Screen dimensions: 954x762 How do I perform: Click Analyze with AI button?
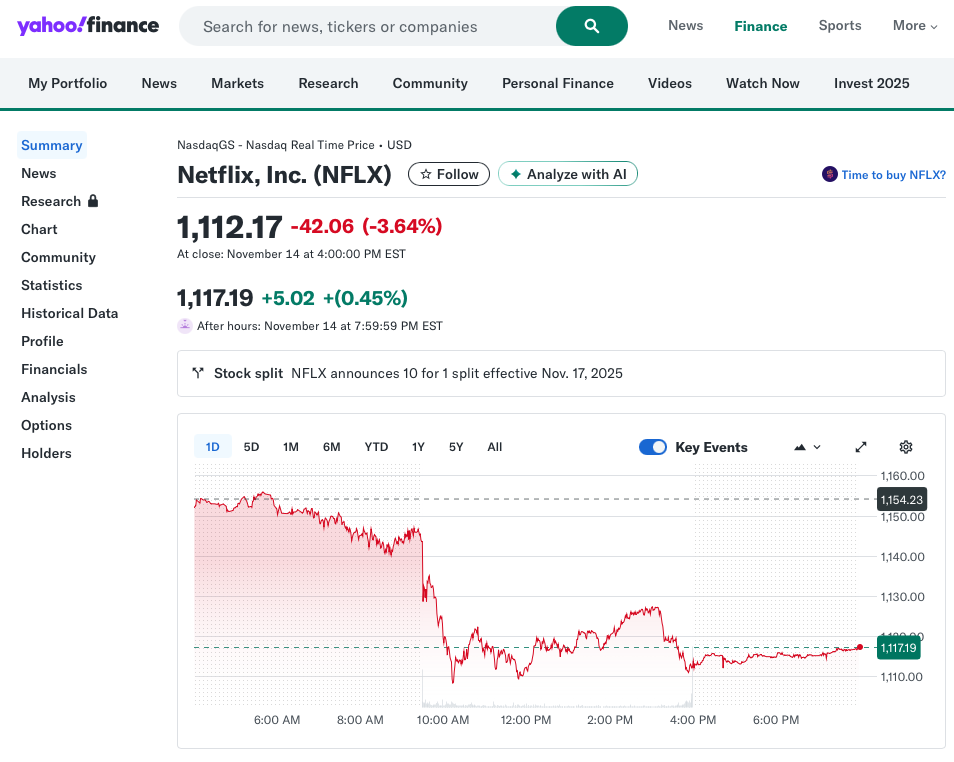coord(568,174)
